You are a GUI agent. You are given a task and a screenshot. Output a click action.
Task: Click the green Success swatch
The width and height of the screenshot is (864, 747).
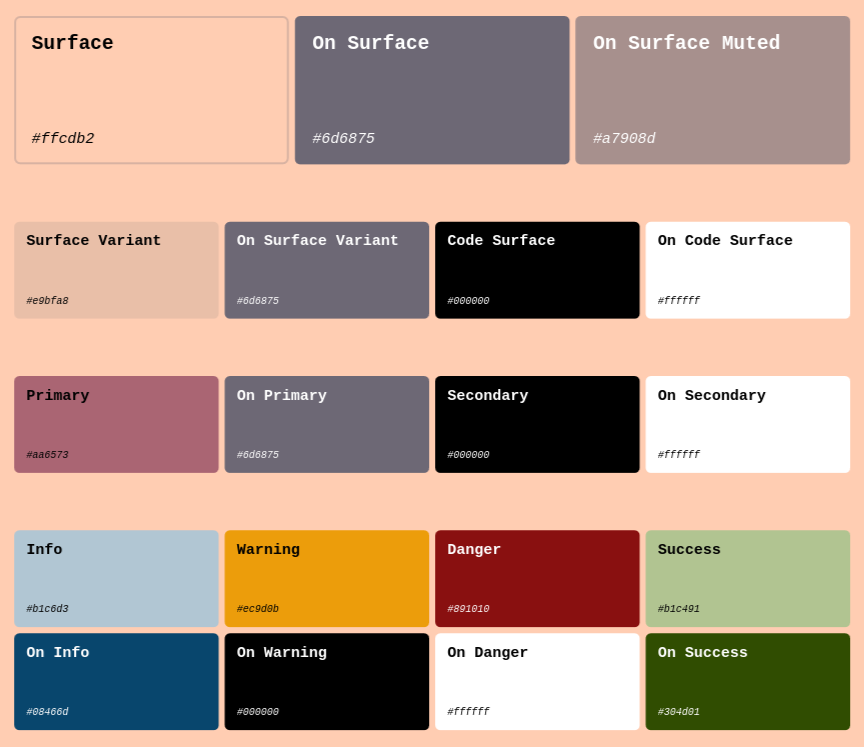[748, 578]
